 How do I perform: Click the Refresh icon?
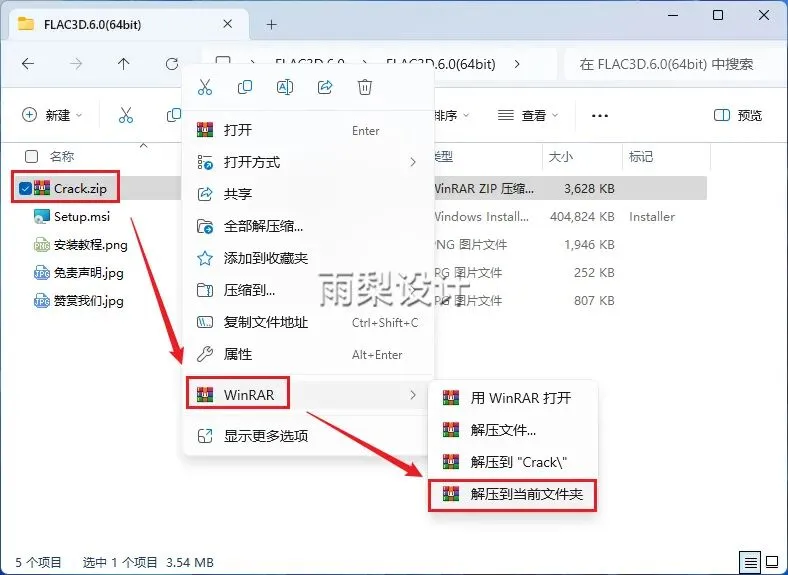(x=172, y=64)
